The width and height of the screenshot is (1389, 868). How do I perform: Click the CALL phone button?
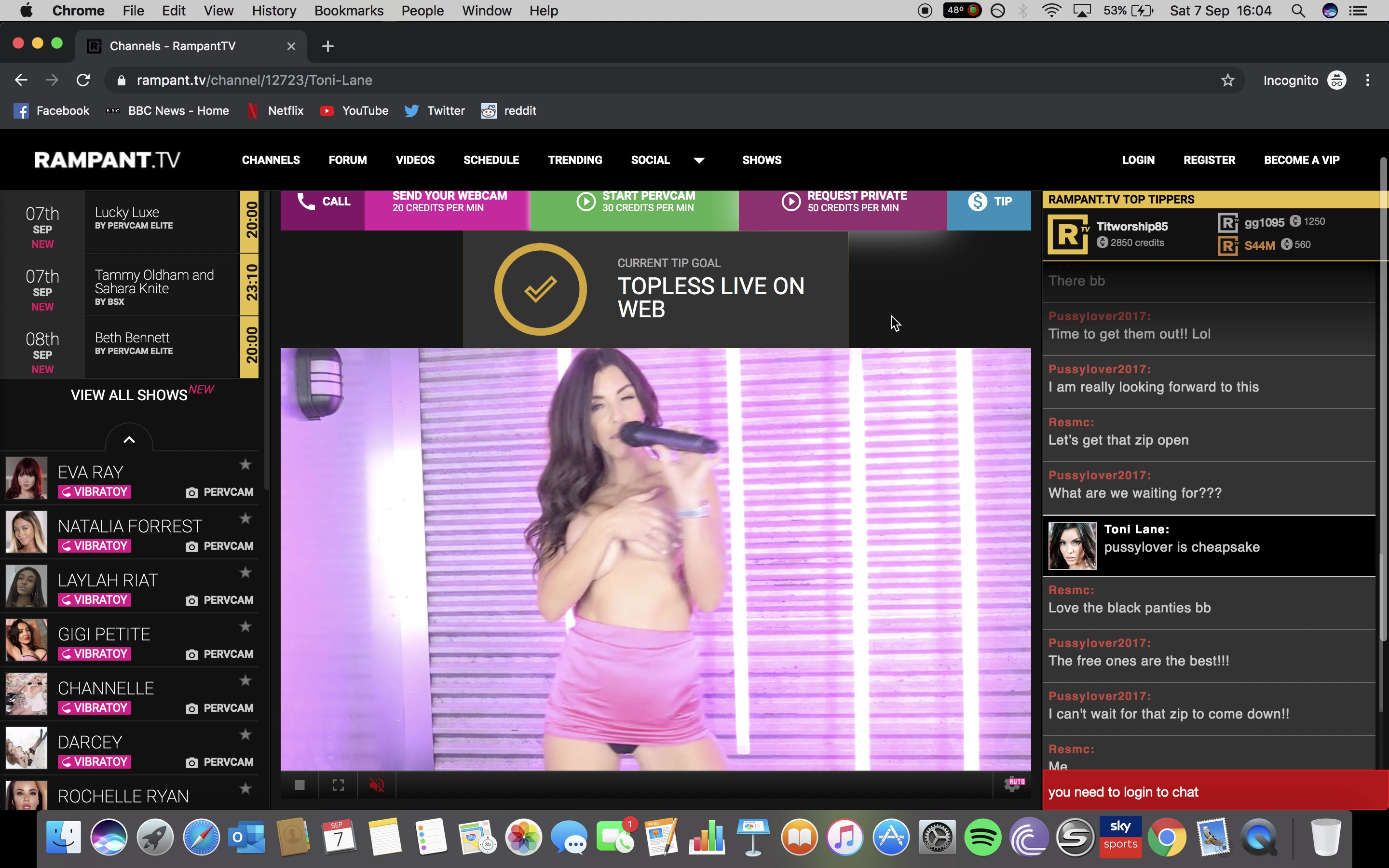(x=323, y=202)
